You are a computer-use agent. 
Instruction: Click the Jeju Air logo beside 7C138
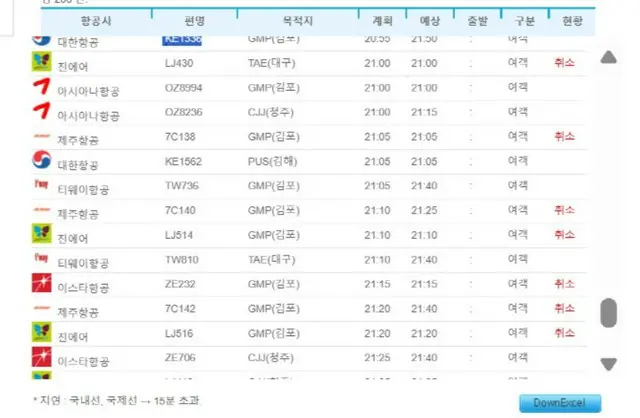[42, 136]
